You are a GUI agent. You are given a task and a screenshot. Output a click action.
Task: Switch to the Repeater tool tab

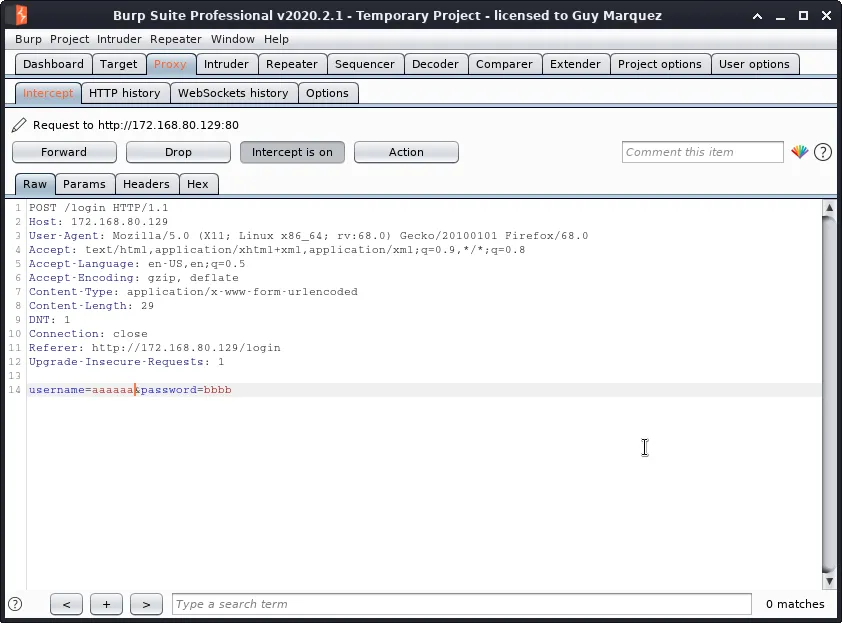click(292, 64)
